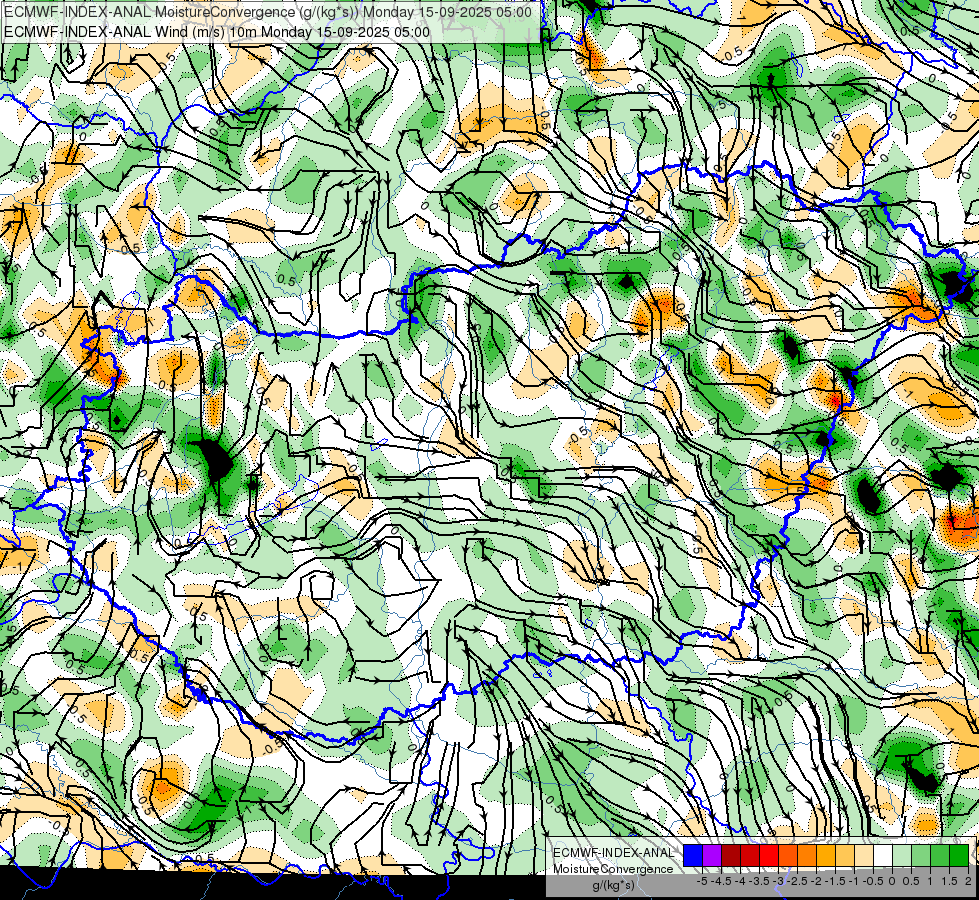Click the darkest green swatch ending at 2
The image size is (979, 900).
(x=960, y=855)
